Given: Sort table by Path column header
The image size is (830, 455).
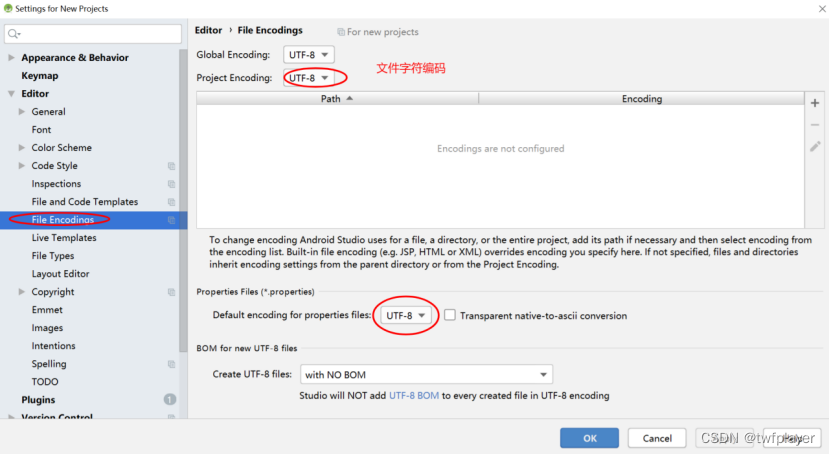Looking at the screenshot, I should [x=337, y=99].
